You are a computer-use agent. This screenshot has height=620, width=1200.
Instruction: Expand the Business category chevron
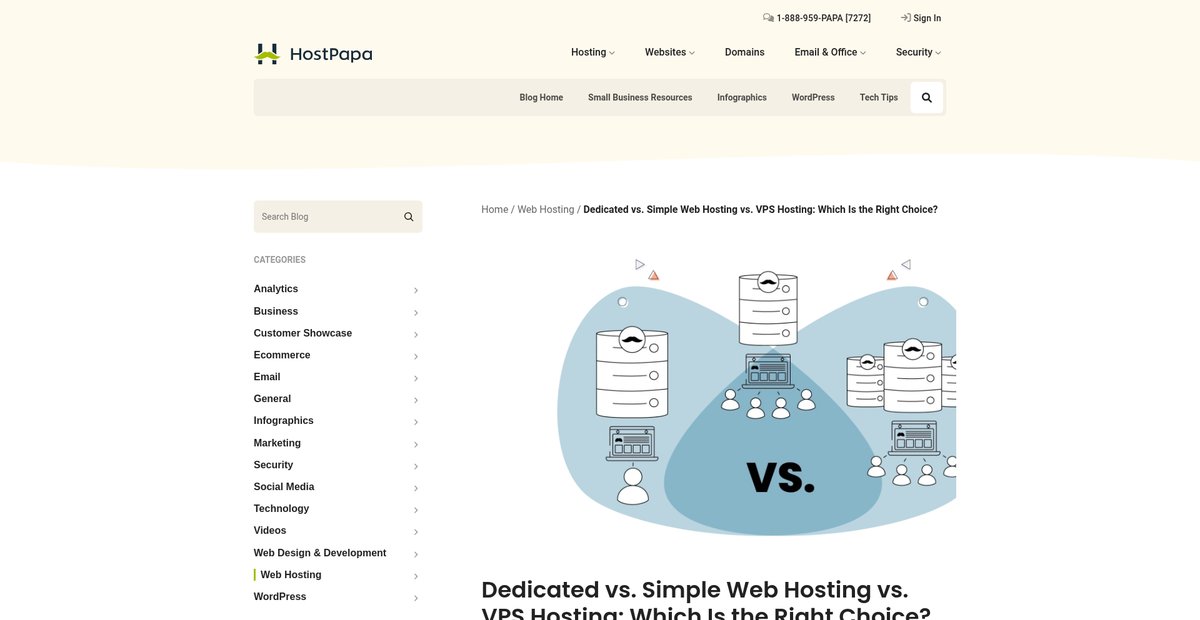point(416,312)
